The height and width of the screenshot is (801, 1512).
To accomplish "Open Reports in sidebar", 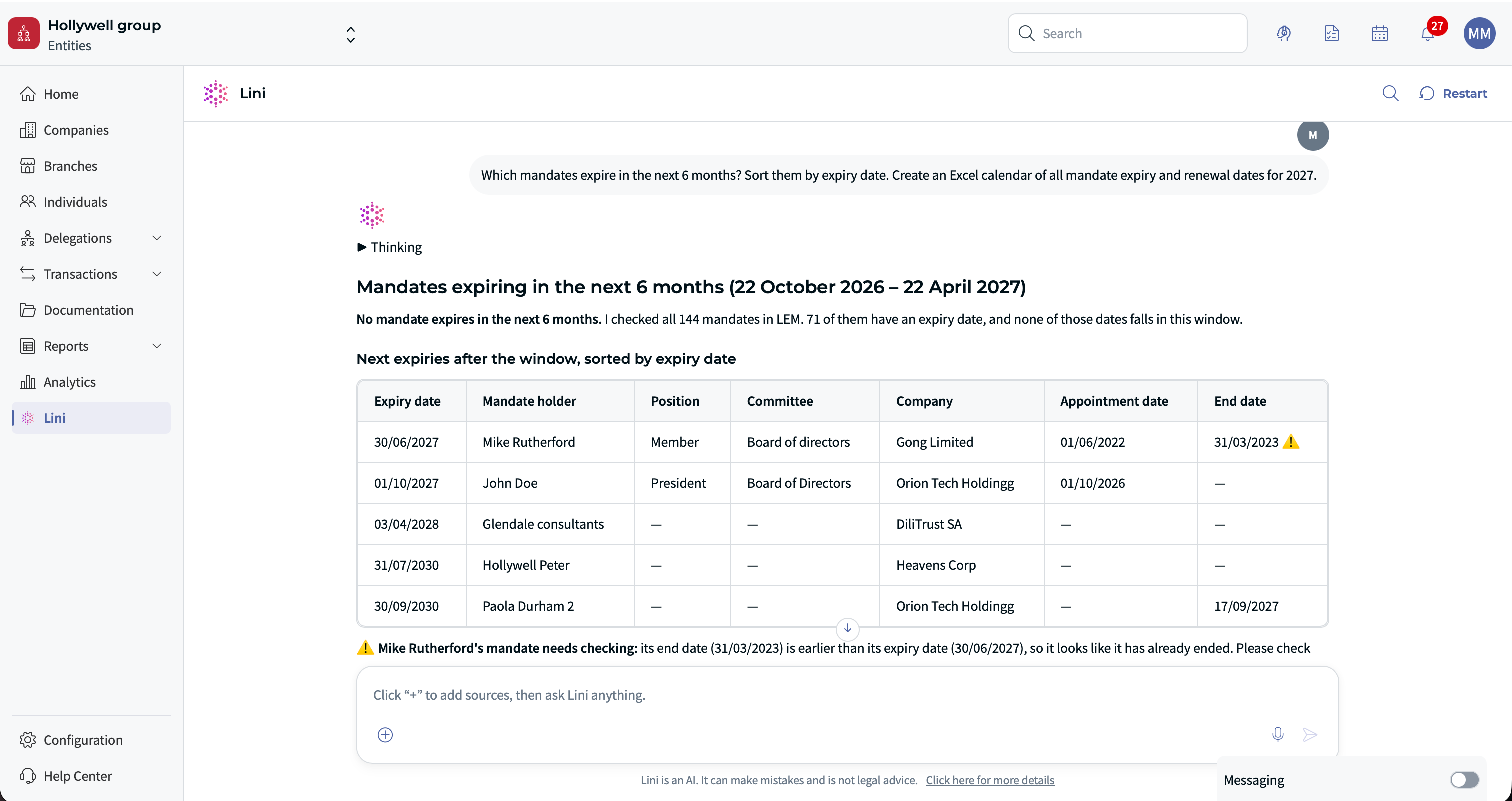I will point(65,345).
